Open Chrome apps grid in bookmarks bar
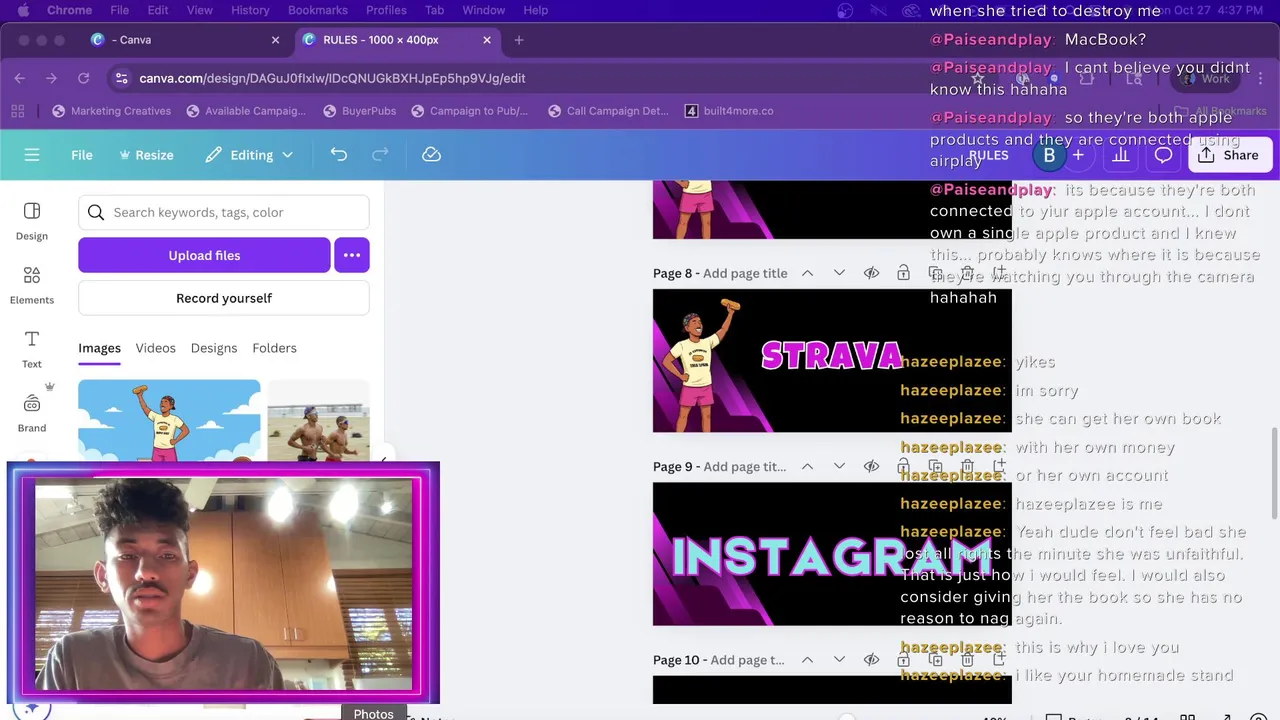Viewport: 1280px width, 720px height. tap(18, 111)
